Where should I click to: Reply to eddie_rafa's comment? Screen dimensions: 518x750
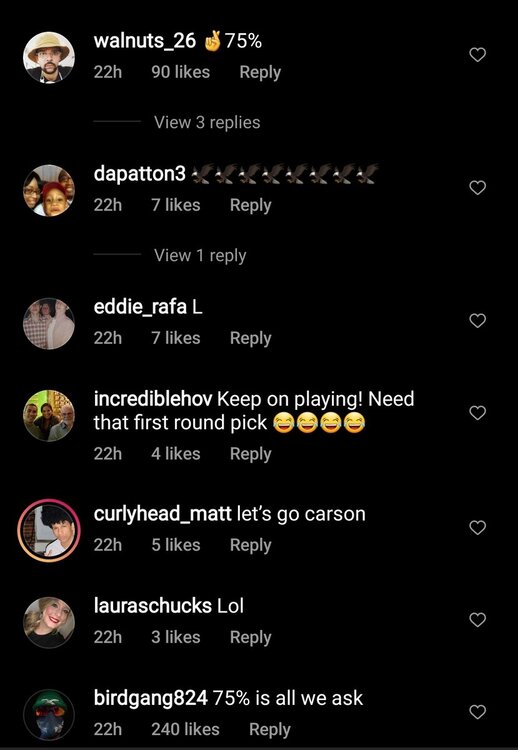(x=251, y=338)
